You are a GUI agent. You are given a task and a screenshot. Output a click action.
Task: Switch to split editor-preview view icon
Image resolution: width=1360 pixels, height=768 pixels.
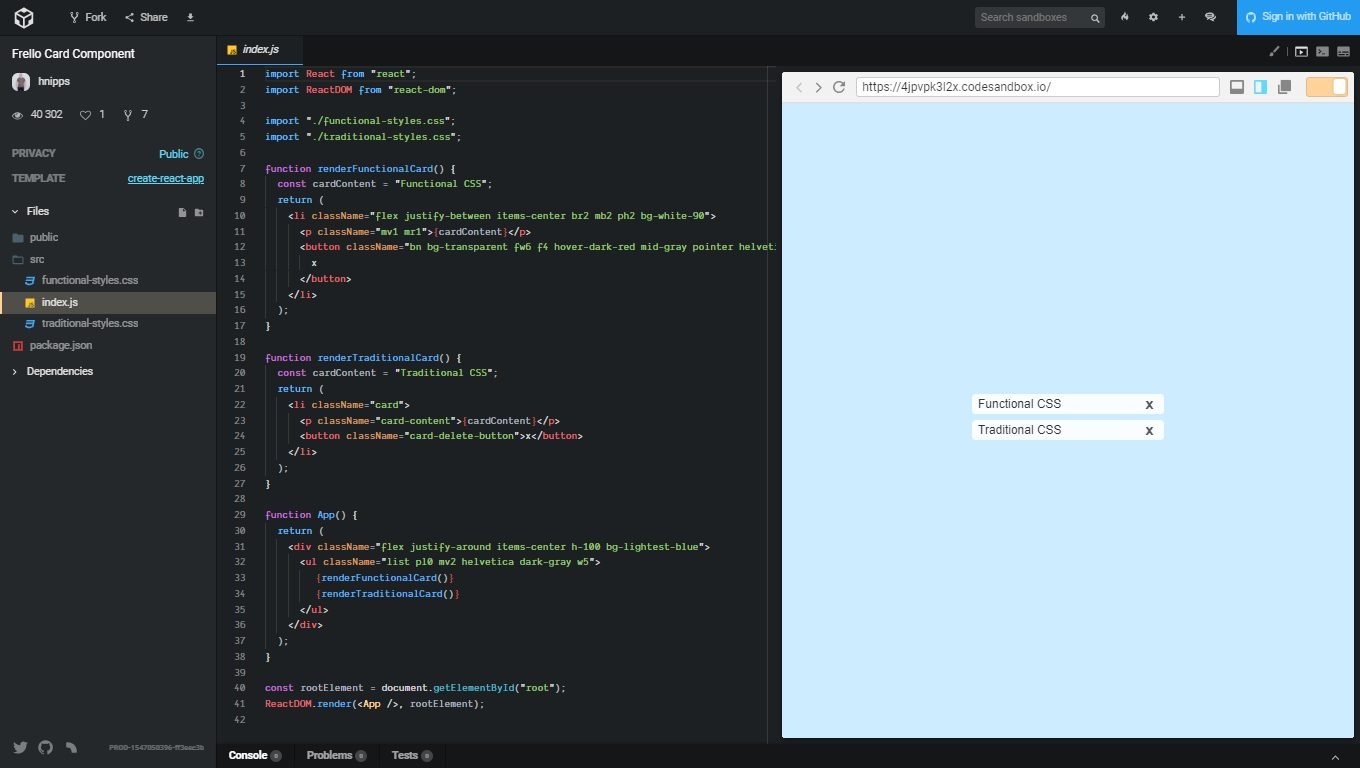[1344, 51]
